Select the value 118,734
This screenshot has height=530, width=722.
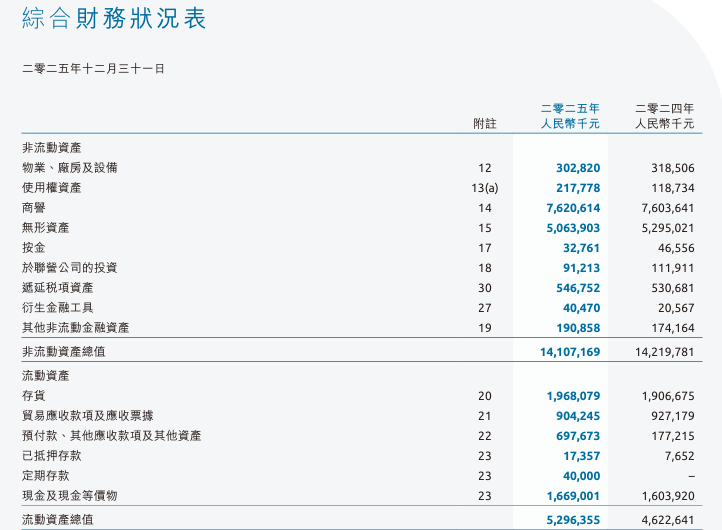pyautogui.click(x=673, y=188)
